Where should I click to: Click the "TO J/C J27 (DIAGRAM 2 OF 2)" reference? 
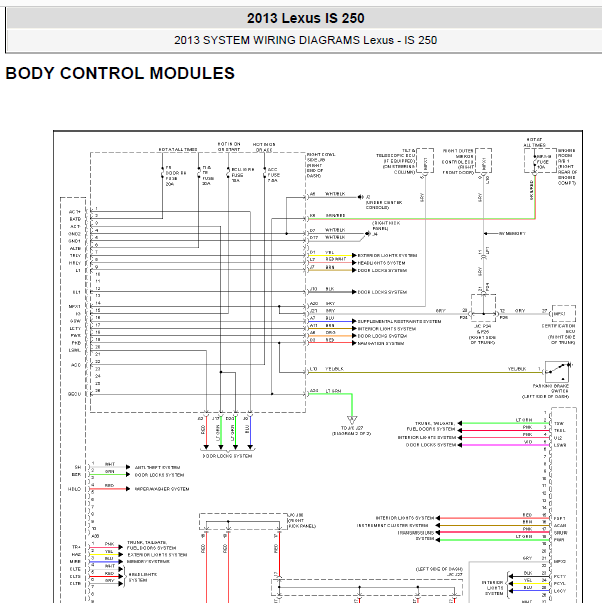point(352,431)
